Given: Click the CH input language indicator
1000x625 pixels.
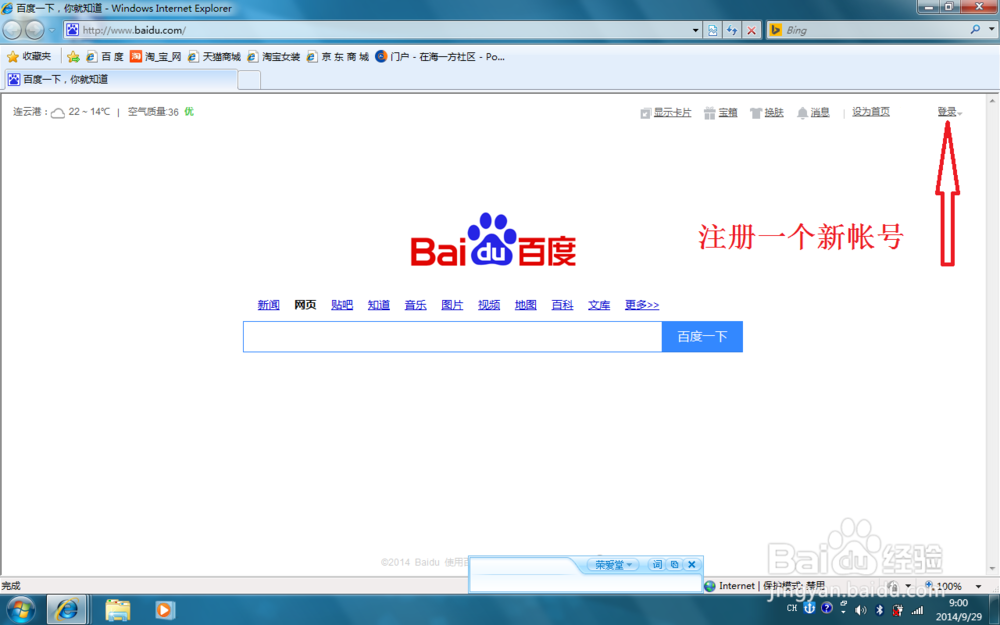Looking at the screenshot, I should [791, 608].
